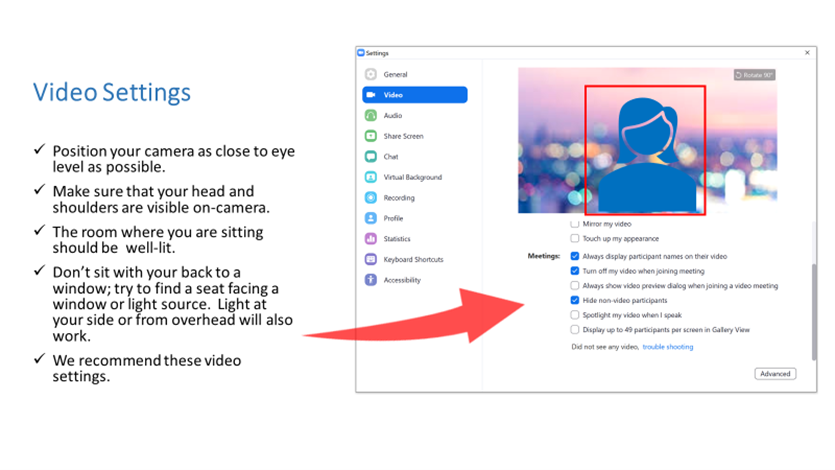Image resolution: width=835 pixels, height=470 pixels.
Task: Enable Mirror my video checkbox
Action: point(575,224)
